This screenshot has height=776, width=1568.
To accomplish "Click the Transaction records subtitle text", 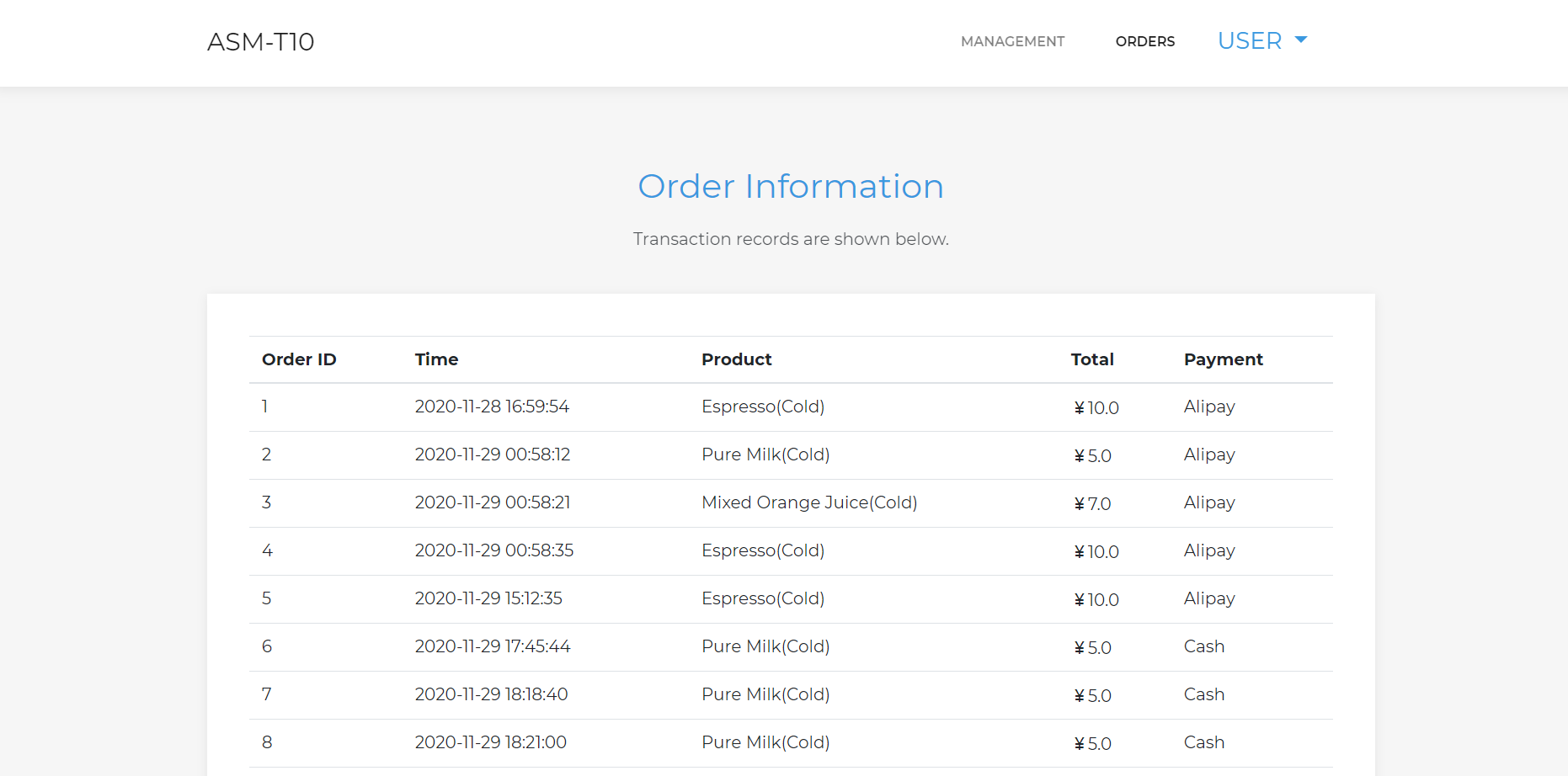I will coord(790,239).
